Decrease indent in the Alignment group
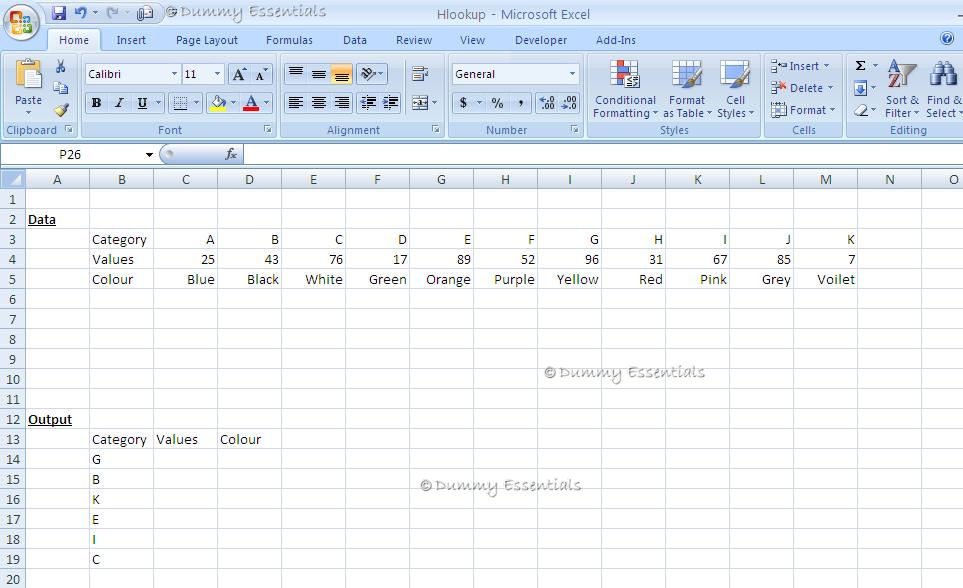The height and width of the screenshot is (588, 963). (x=368, y=103)
